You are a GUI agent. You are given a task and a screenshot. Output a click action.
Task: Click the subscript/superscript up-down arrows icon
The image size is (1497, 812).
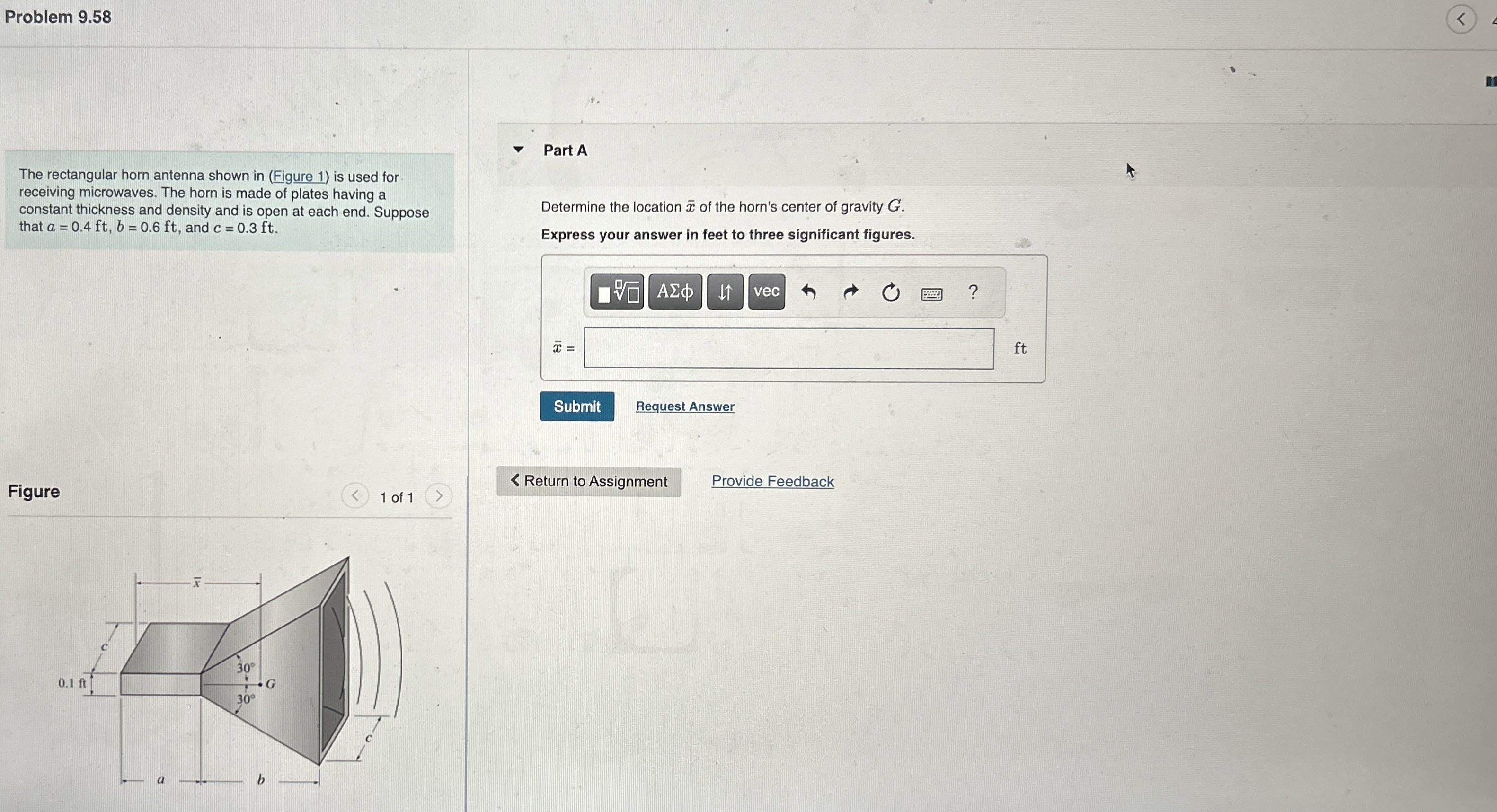pos(725,292)
